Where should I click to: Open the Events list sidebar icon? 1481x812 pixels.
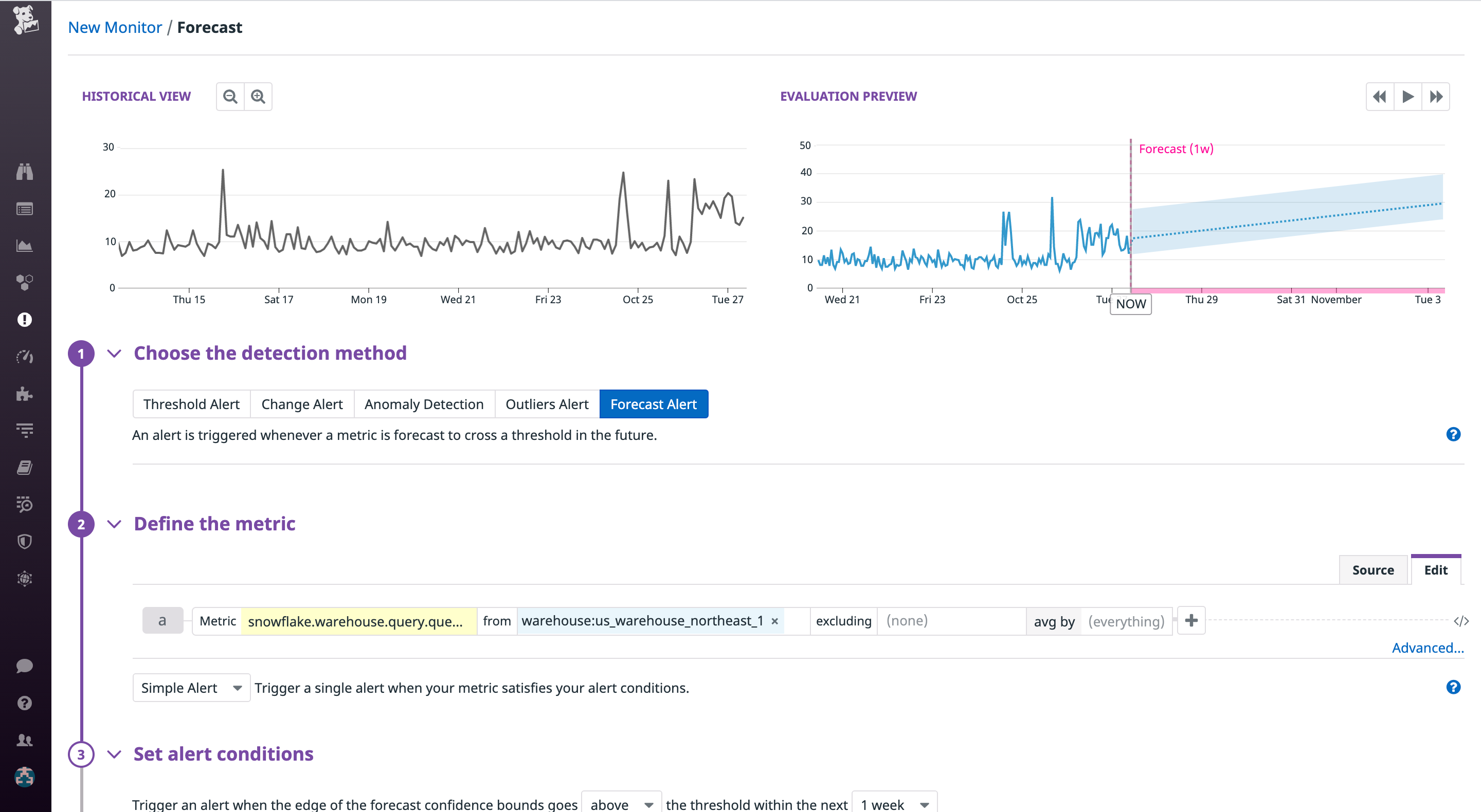click(x=25, y=209)
